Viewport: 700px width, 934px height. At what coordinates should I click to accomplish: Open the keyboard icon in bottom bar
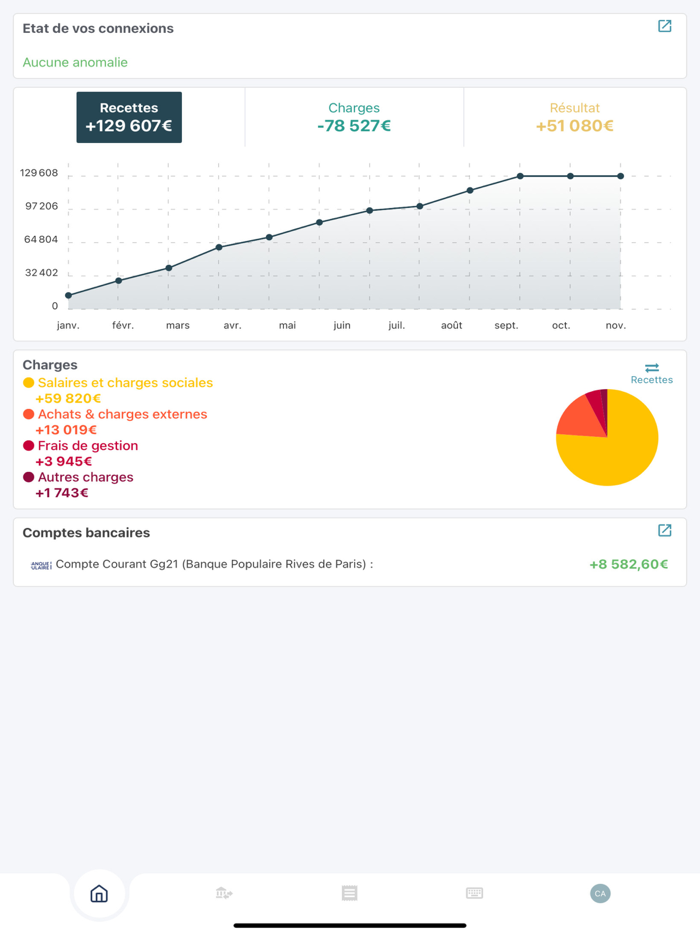click(x=474, y=893)
